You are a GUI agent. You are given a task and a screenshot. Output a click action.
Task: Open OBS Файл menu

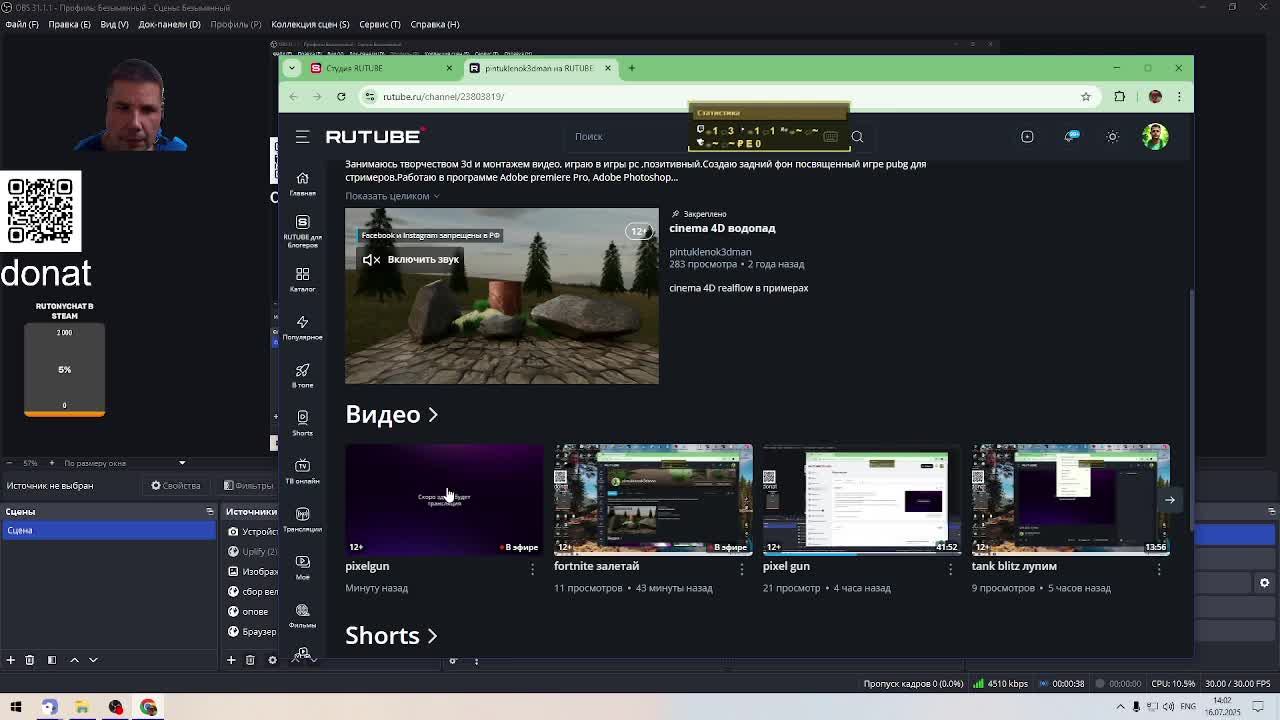point(22,24)
